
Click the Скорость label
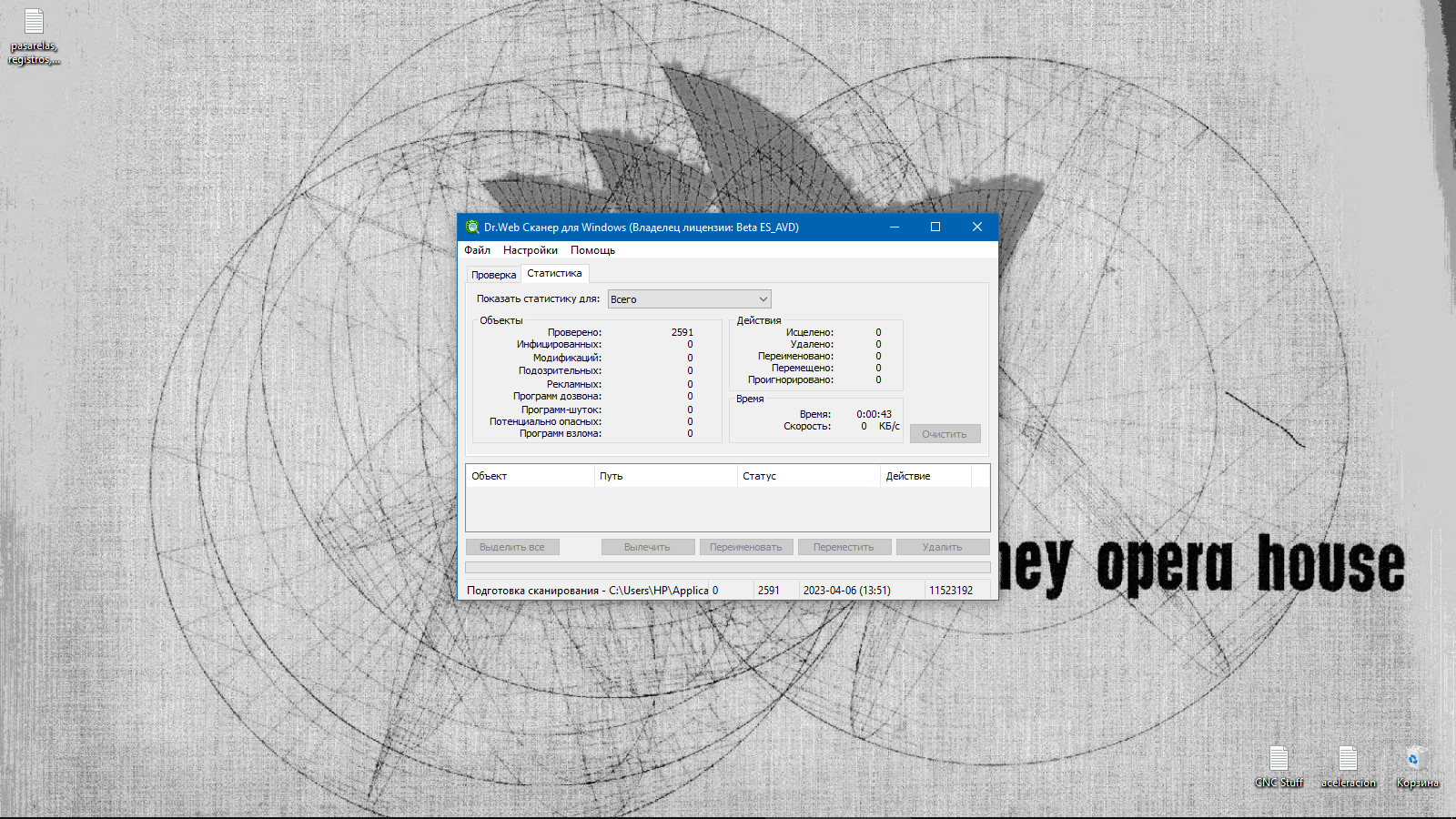806,426
